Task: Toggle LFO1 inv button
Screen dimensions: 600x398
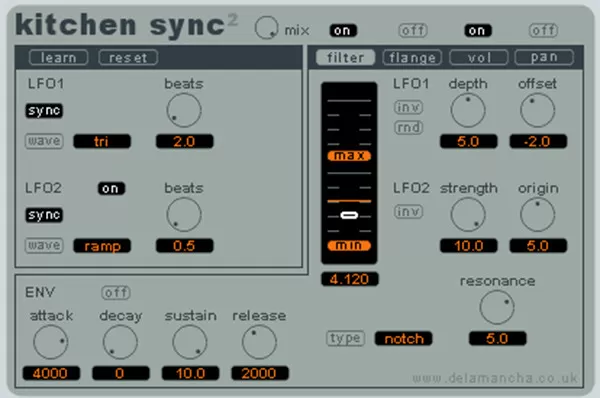Action: point(408,108)
